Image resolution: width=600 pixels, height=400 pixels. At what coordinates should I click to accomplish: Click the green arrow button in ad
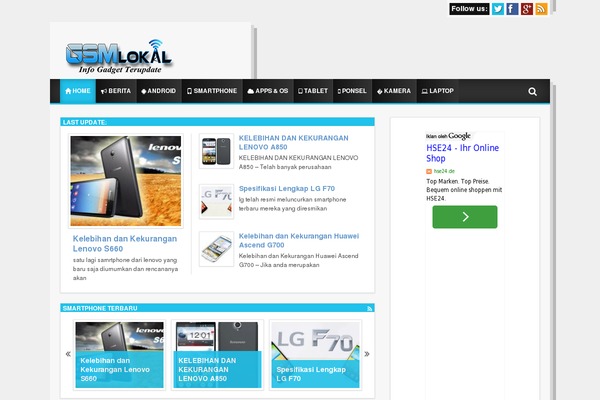(x=465, y=217)
